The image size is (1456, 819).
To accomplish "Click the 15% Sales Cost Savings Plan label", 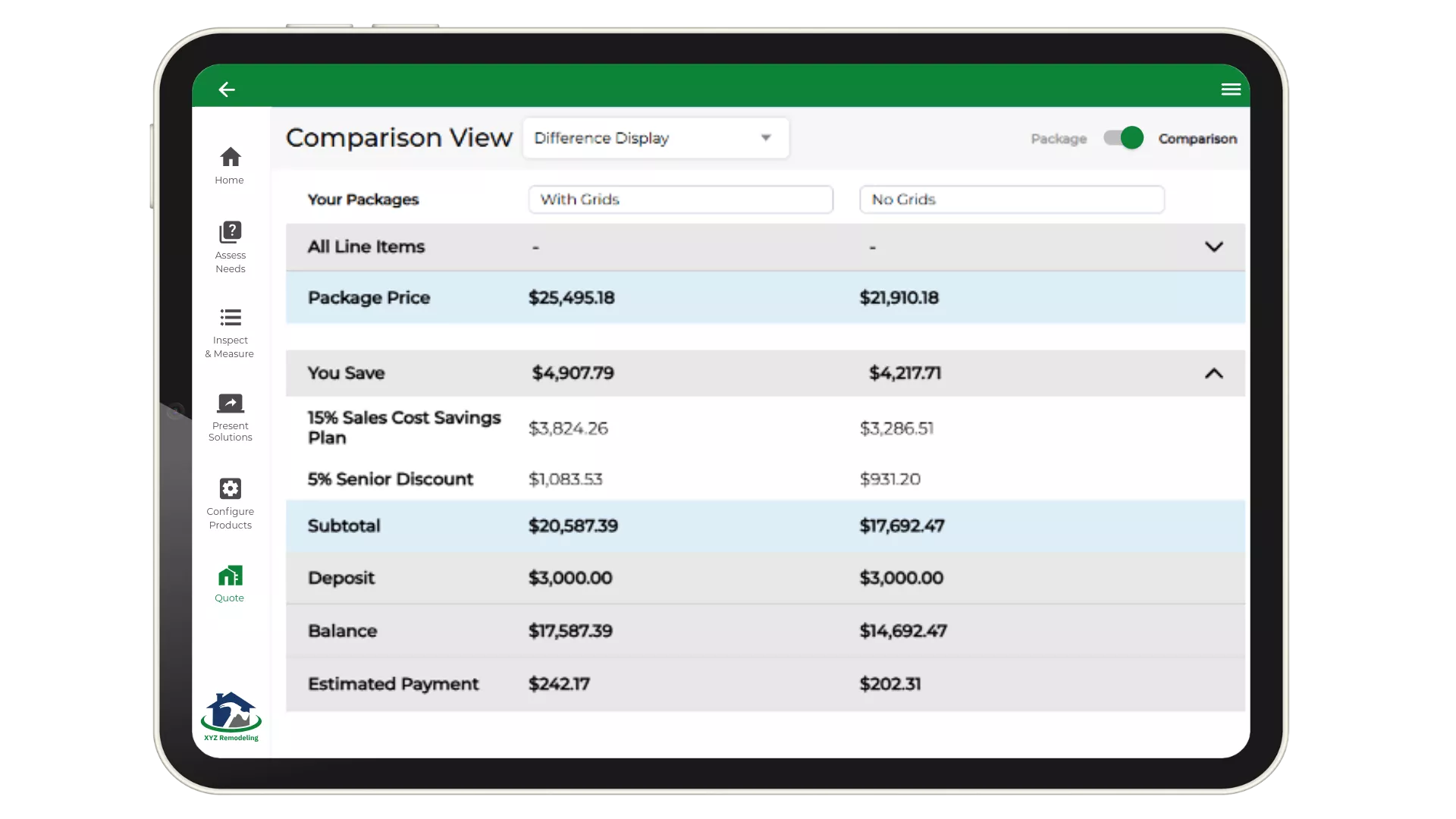I will pyautogui.click(x=404, y=428).
